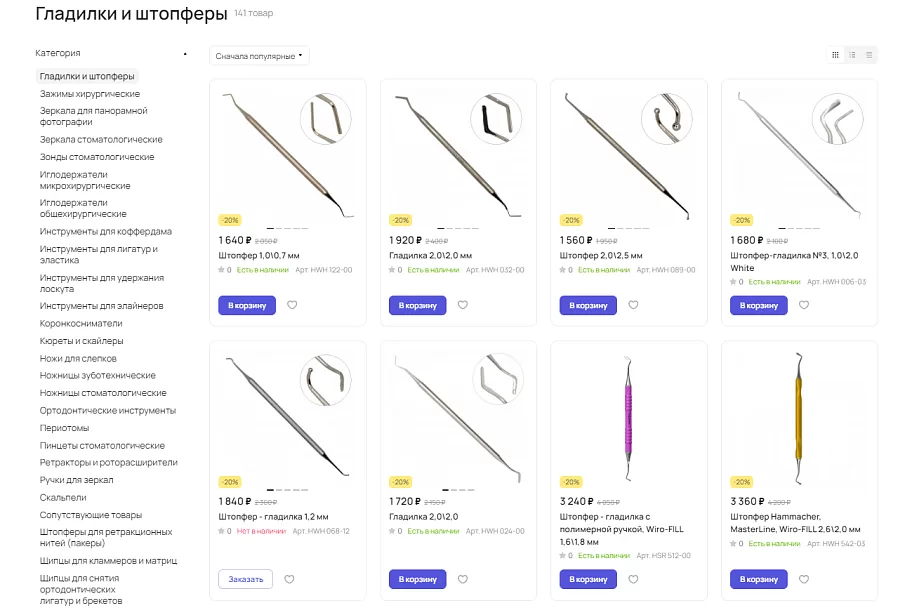The width and height of the screenshot is (912, 608).
Task: Switch to grid view icon
Action: coord(835,55)
